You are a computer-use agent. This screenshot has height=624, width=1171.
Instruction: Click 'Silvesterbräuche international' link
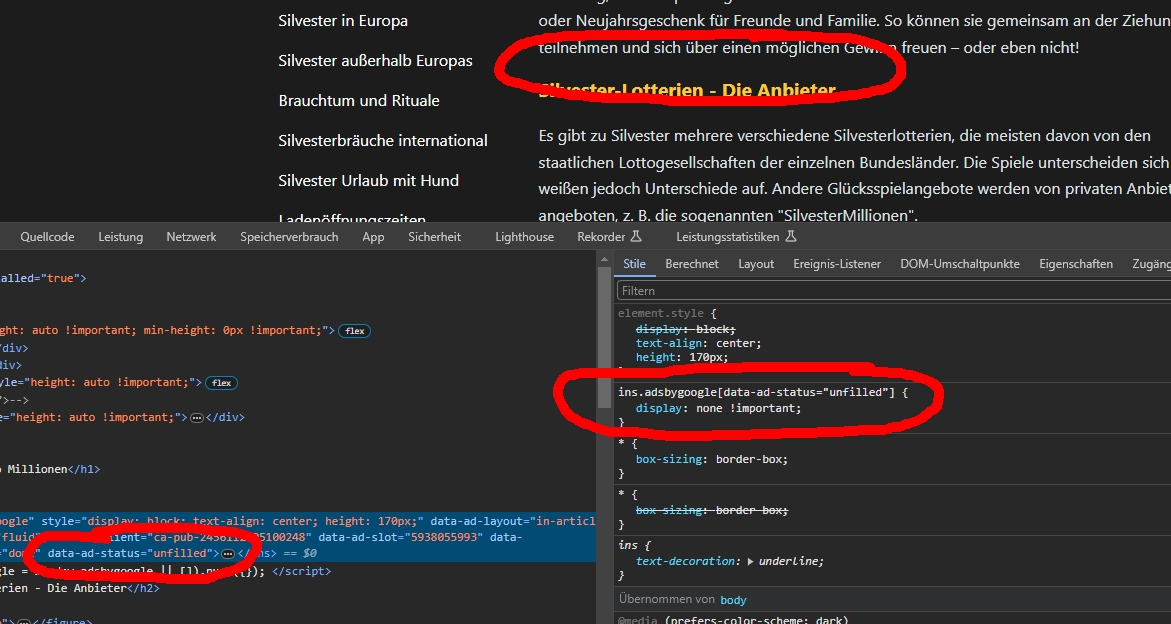(382, 140)
